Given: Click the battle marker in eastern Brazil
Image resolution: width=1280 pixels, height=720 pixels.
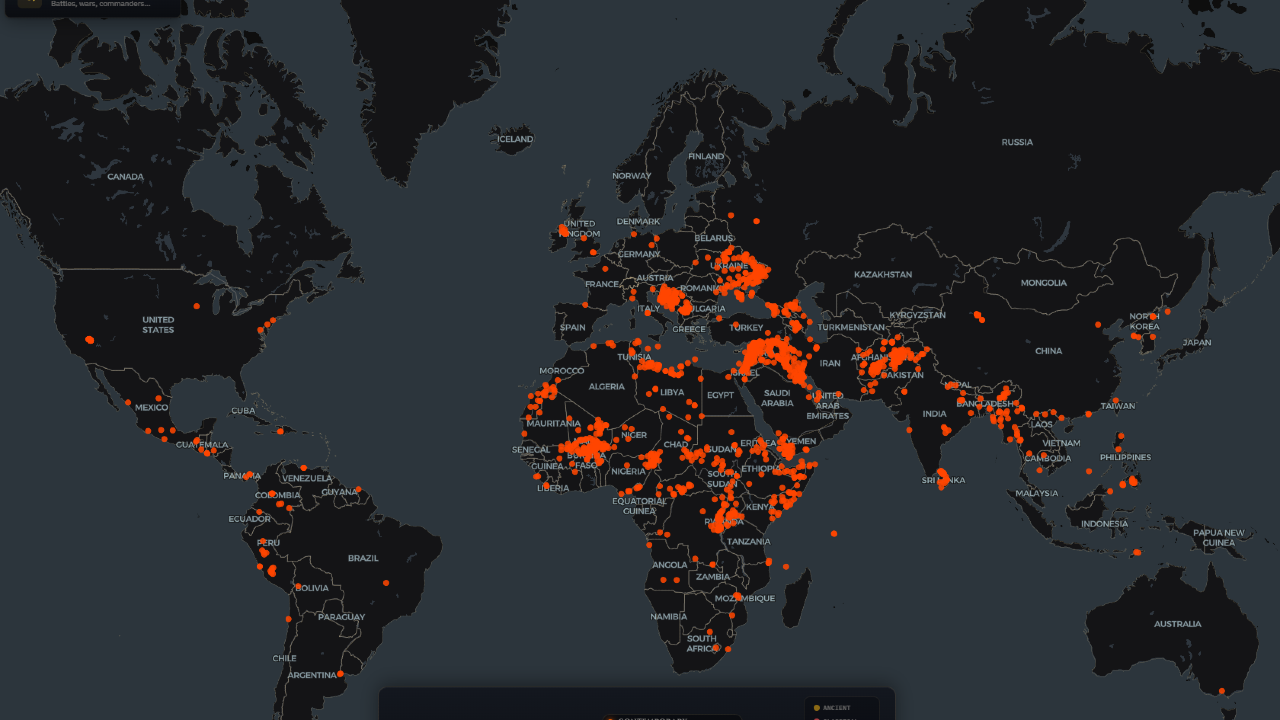Looking at the screenshot, I should tap(385, 583).
